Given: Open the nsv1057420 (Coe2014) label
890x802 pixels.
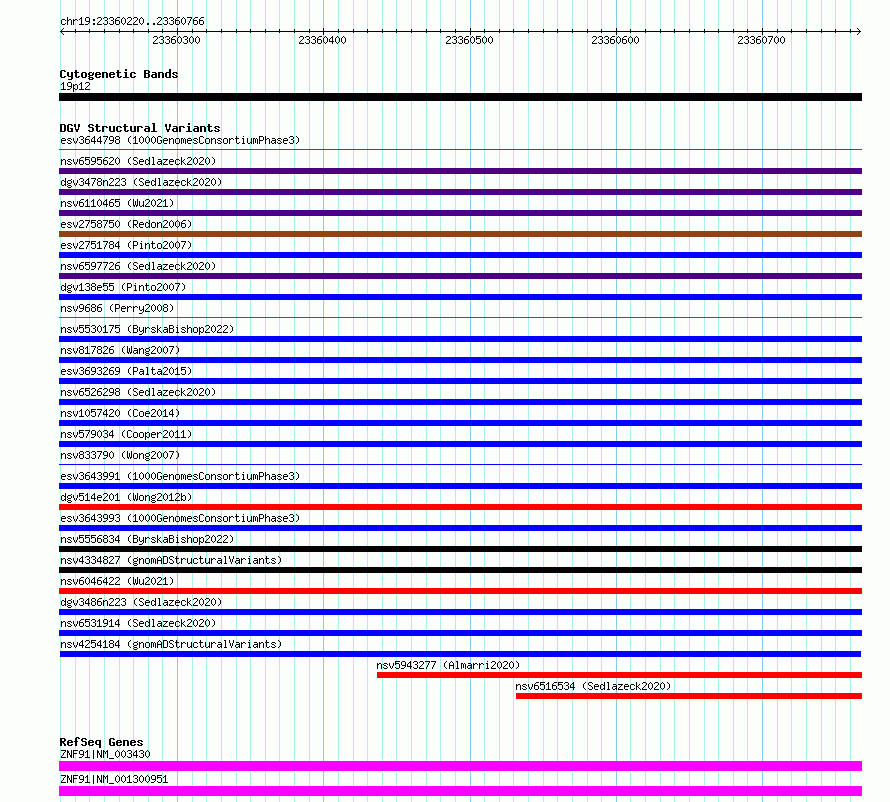Looking at the screenshot, I should [x=120, y=413].
